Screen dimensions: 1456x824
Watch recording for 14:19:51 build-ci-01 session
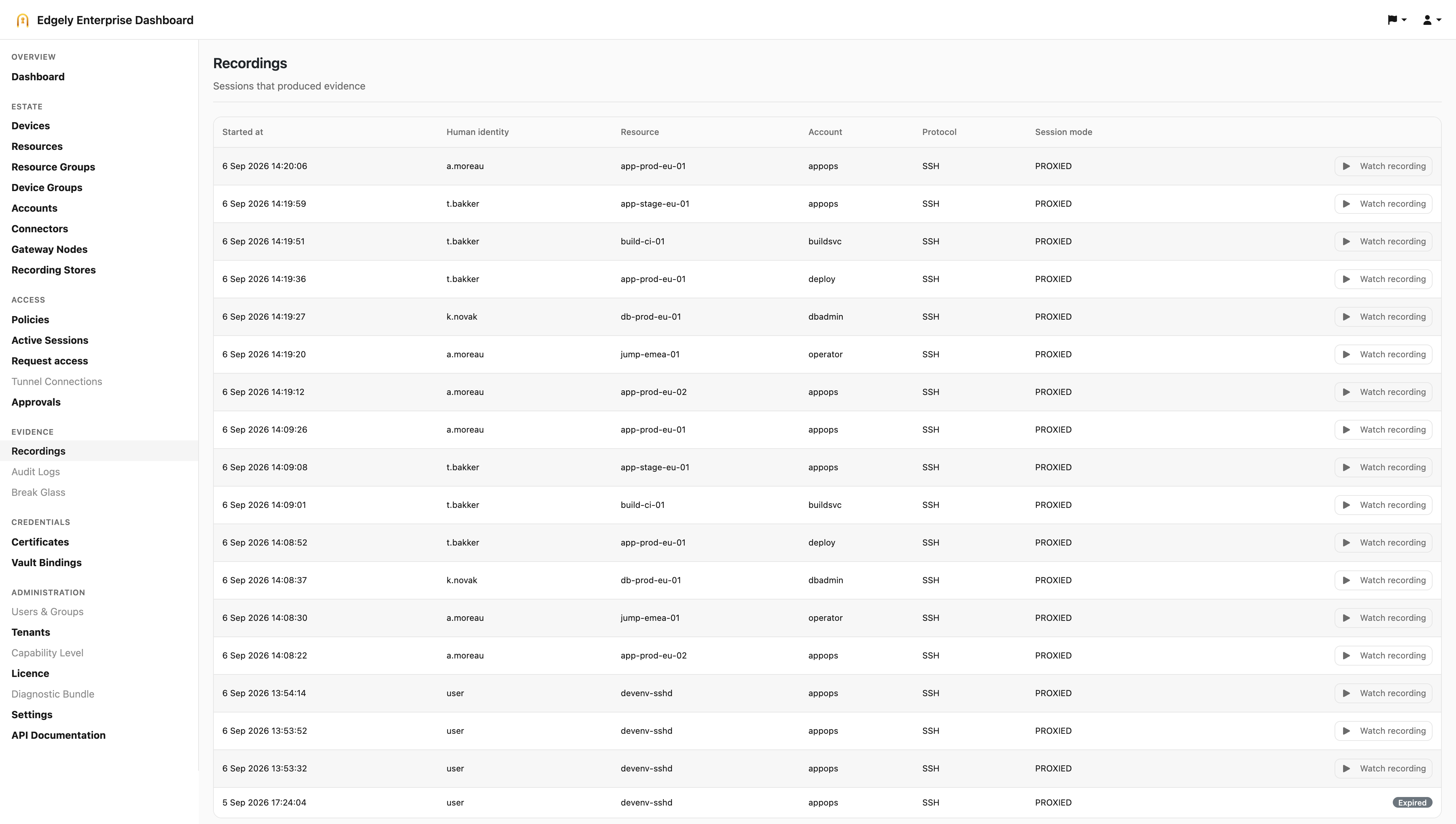click(1383, 242)
